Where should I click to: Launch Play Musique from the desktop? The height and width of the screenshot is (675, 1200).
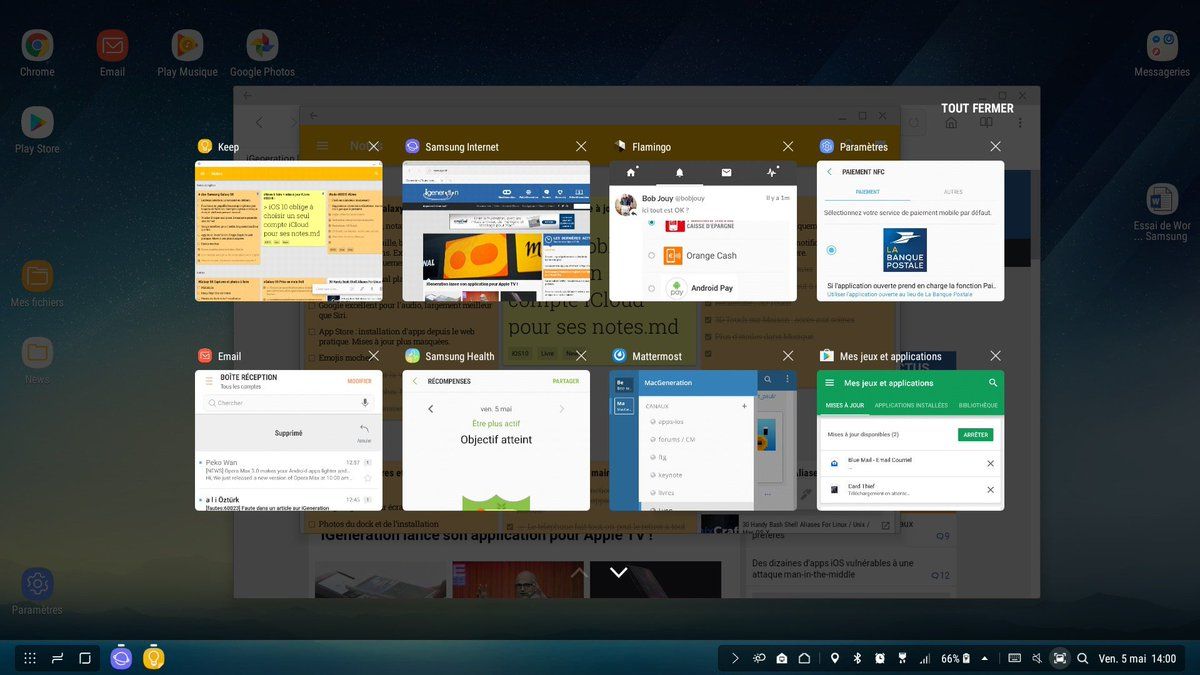pos(187,46)
